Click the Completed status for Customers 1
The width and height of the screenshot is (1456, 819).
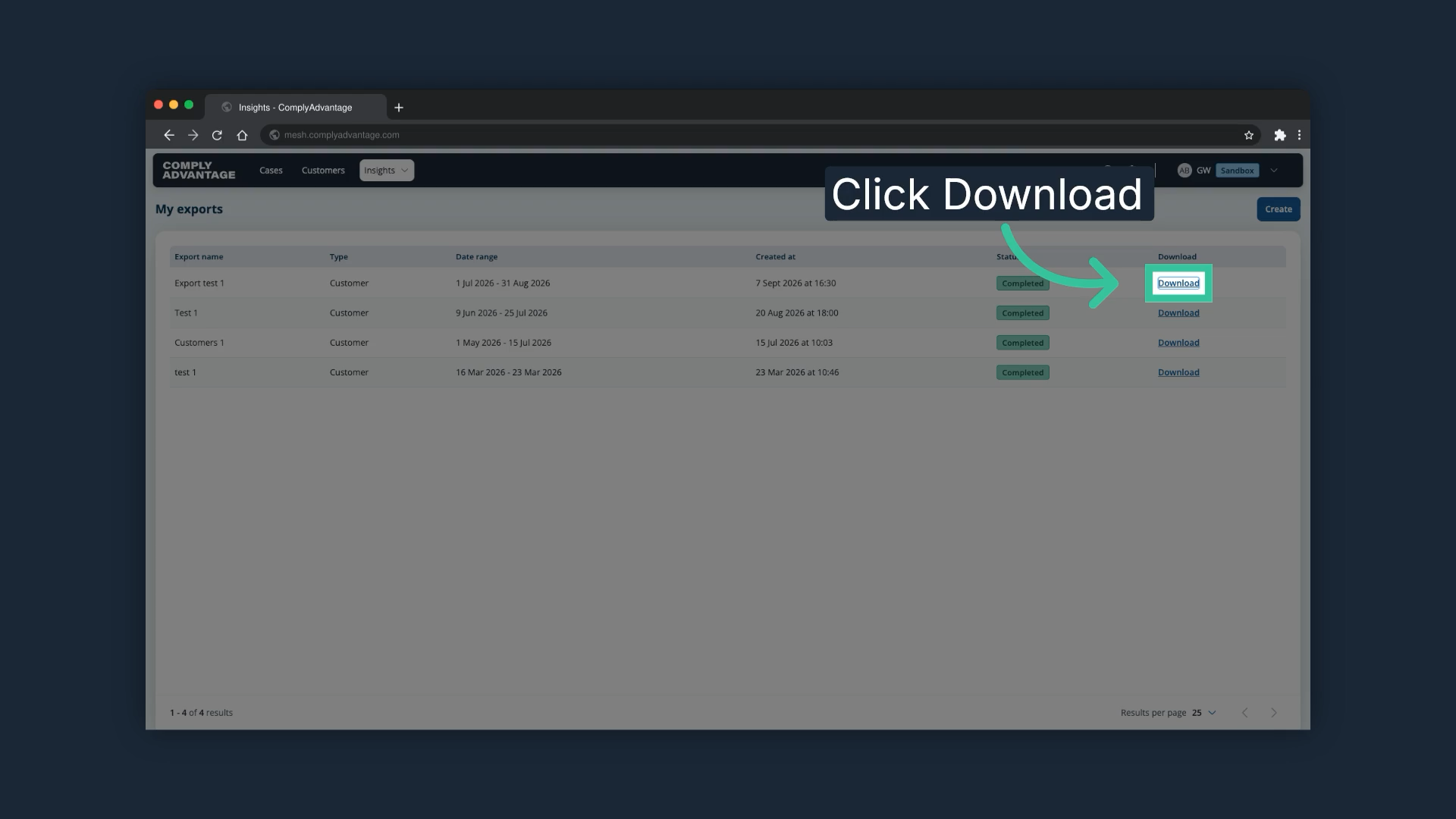point(1022,343)
